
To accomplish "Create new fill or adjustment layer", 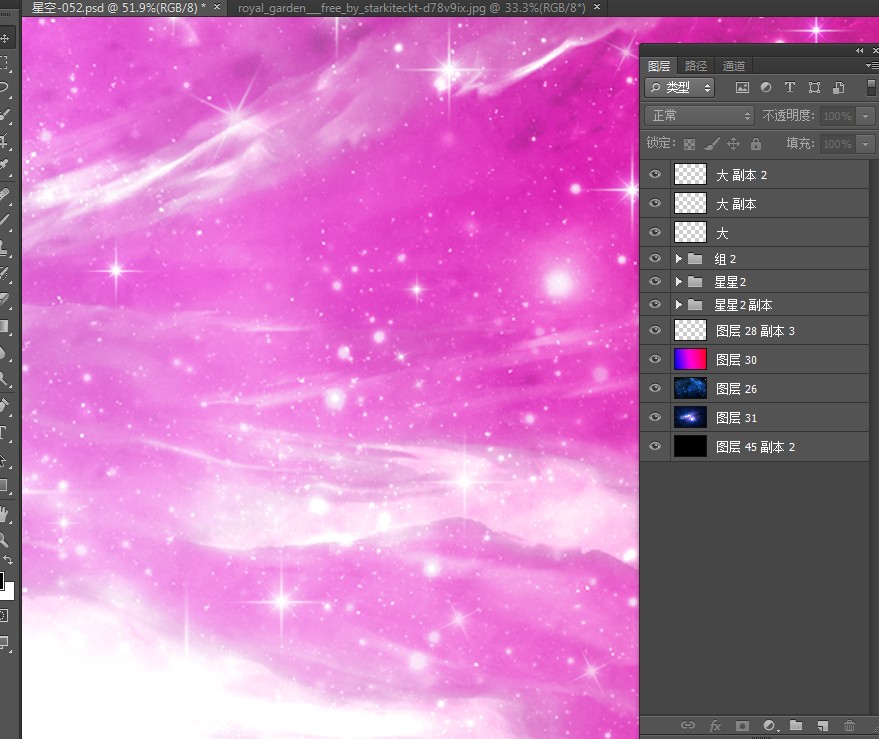I will coord(770,726).
